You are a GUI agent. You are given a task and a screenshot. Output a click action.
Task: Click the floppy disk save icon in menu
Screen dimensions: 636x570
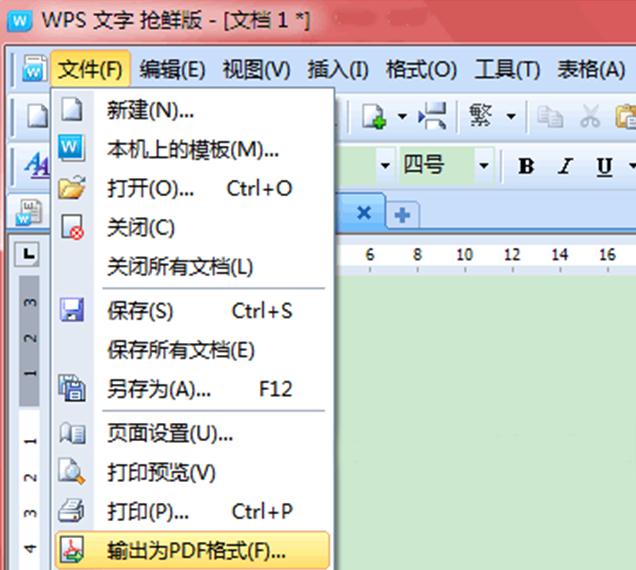tap(72, 310)
